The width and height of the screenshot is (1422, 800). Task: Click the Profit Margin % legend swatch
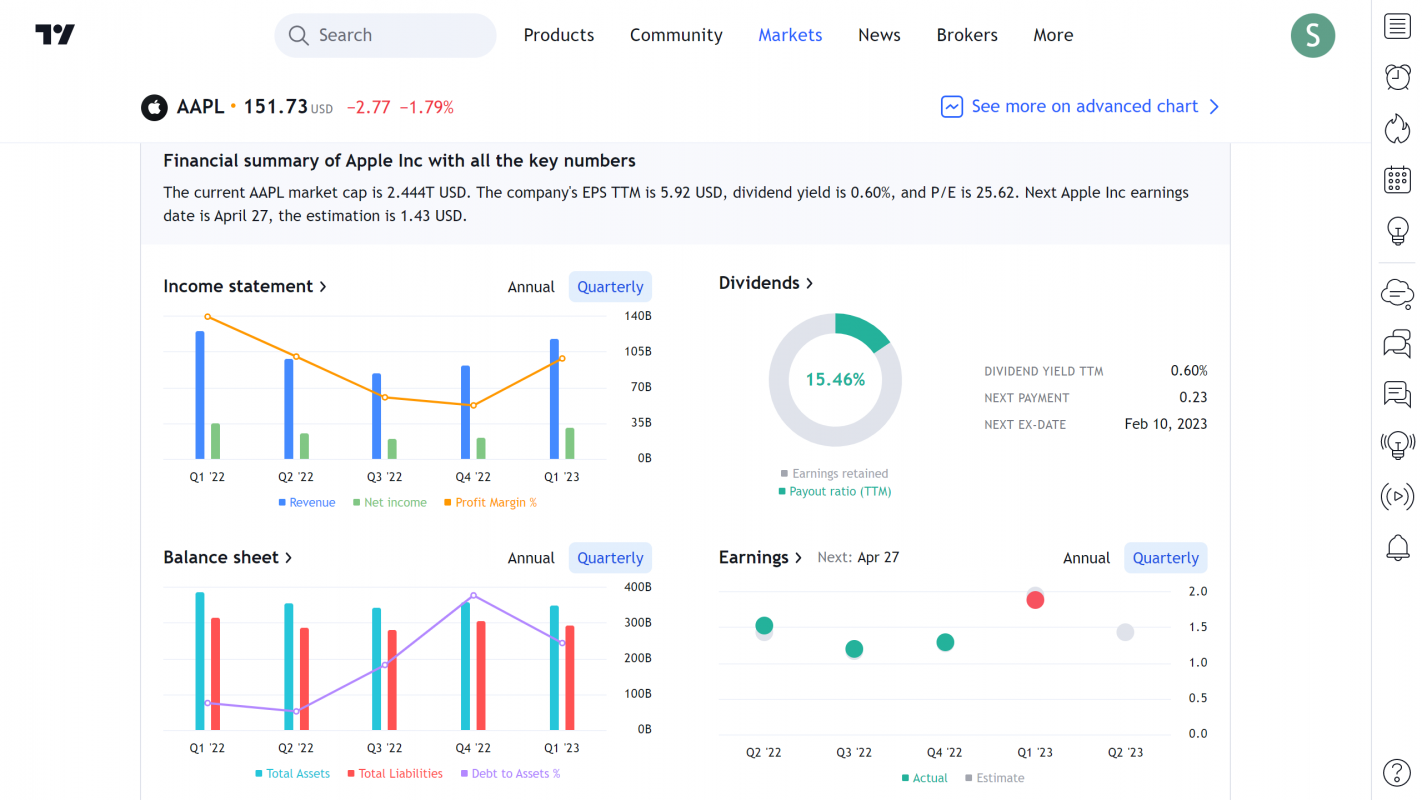448,503
